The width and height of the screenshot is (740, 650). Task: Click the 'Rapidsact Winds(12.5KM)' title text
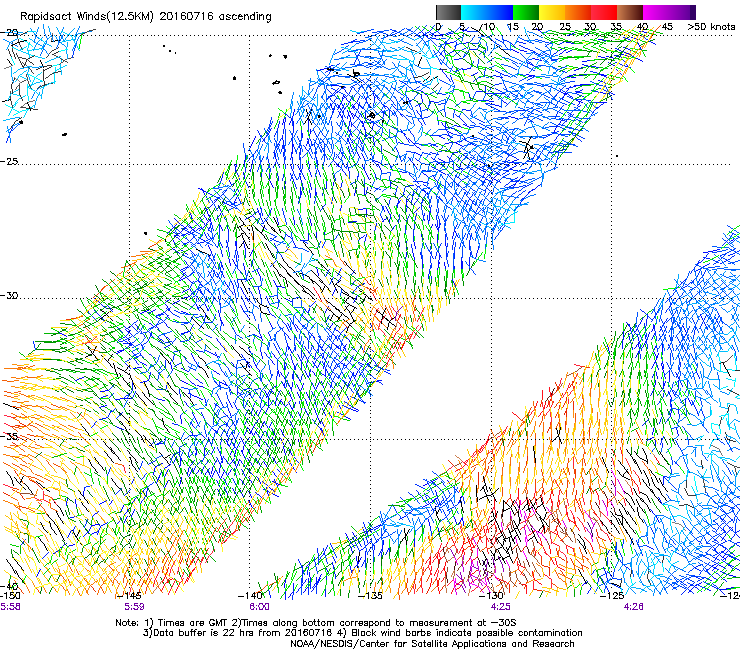click(87, 17)
